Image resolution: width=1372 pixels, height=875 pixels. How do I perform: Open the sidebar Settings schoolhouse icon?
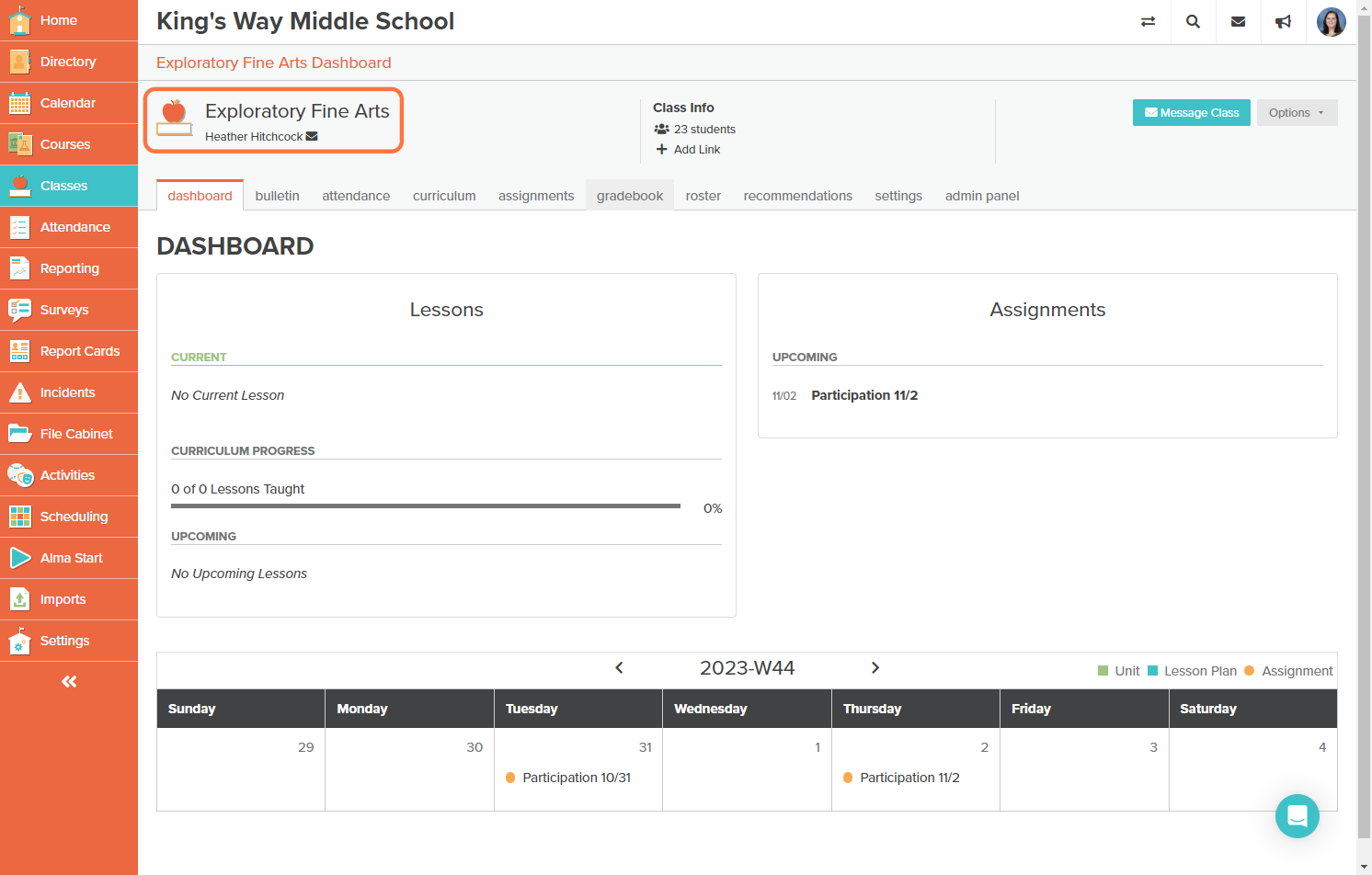(20, 641)
